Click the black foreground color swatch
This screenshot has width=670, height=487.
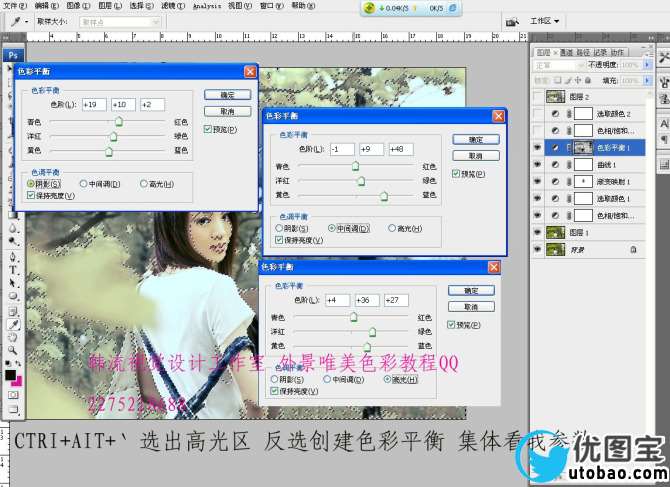tap(10, 376)
